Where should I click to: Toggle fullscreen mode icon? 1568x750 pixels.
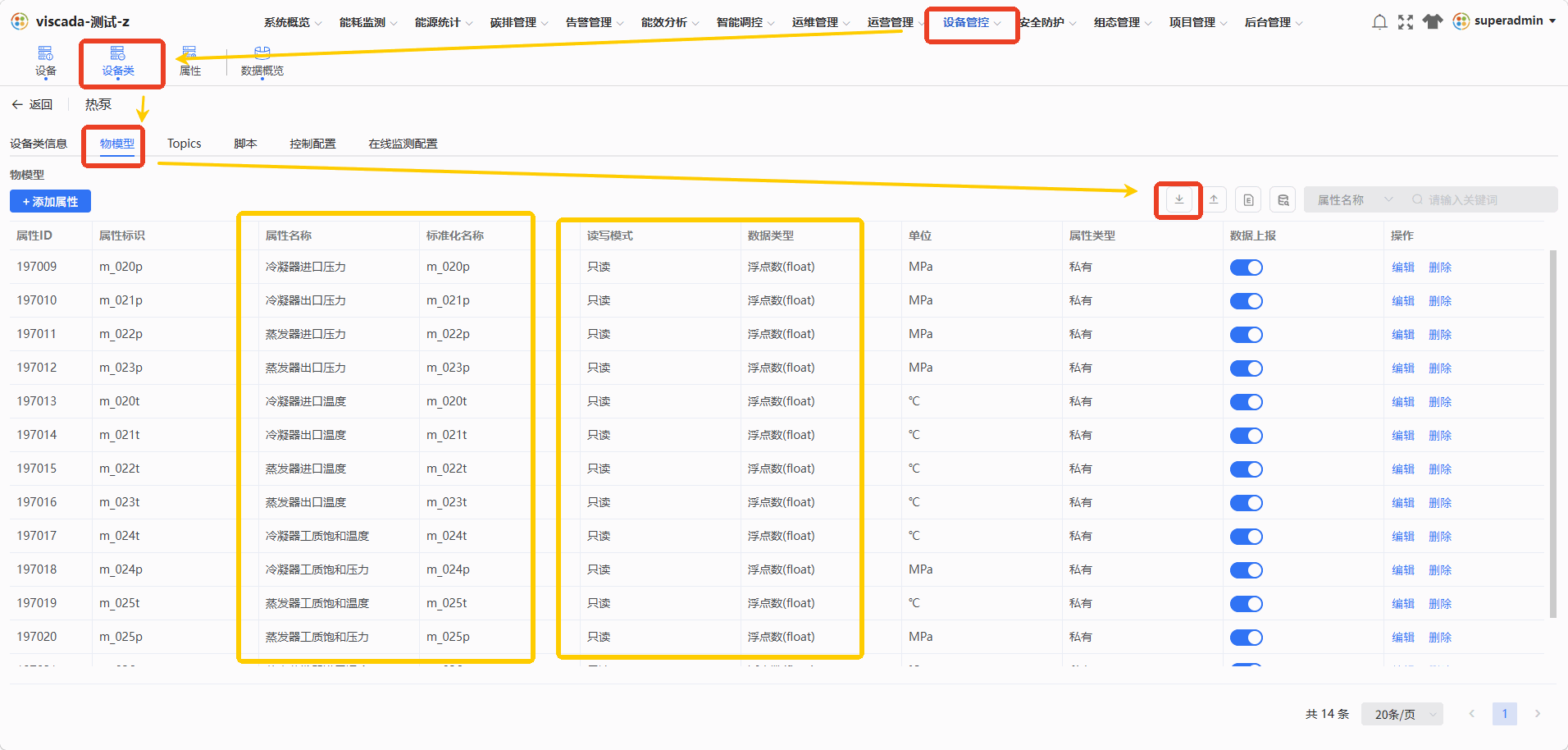point(1406,22)
